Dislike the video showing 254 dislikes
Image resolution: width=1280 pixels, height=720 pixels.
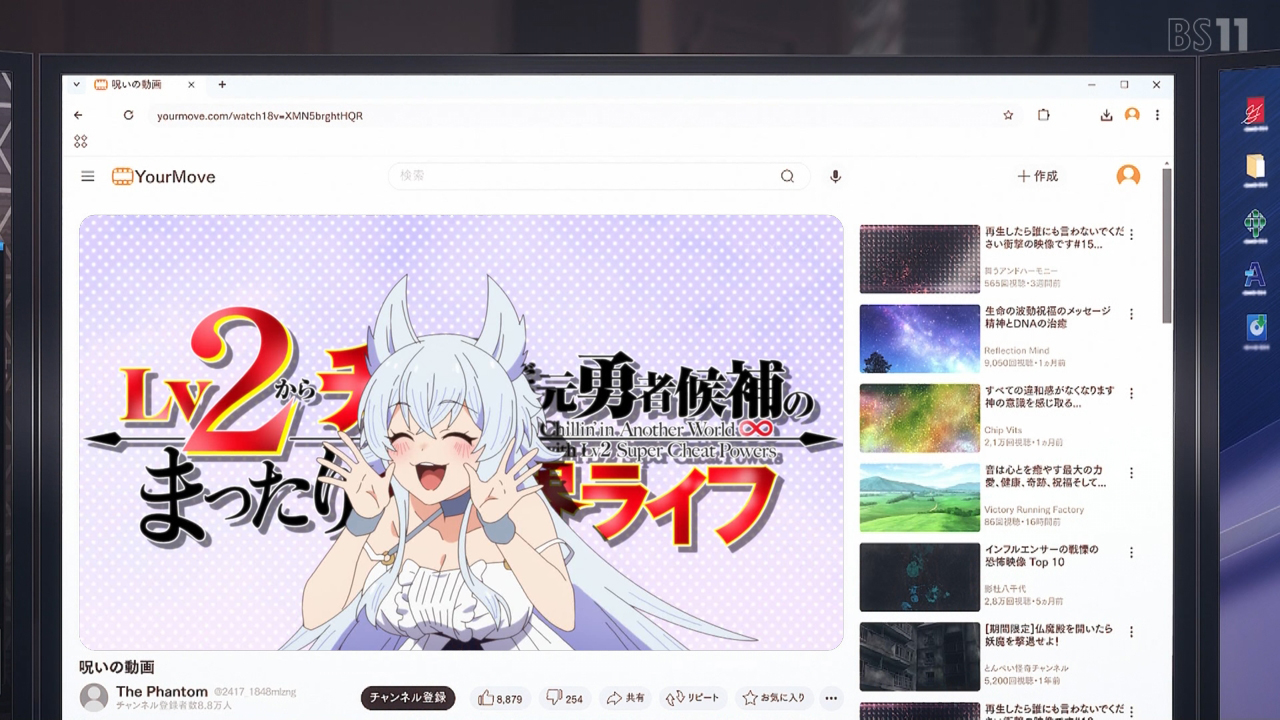click(x=565, y=698)
